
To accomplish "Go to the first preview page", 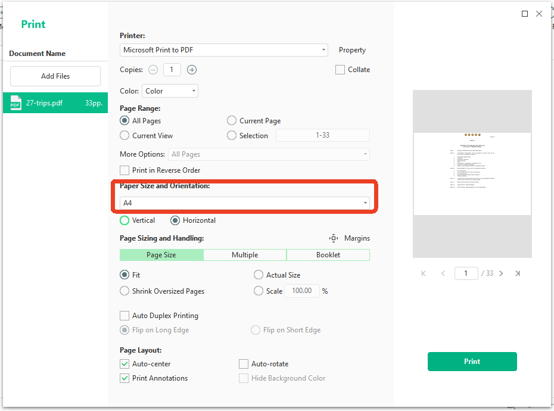I will coord(423,274).
